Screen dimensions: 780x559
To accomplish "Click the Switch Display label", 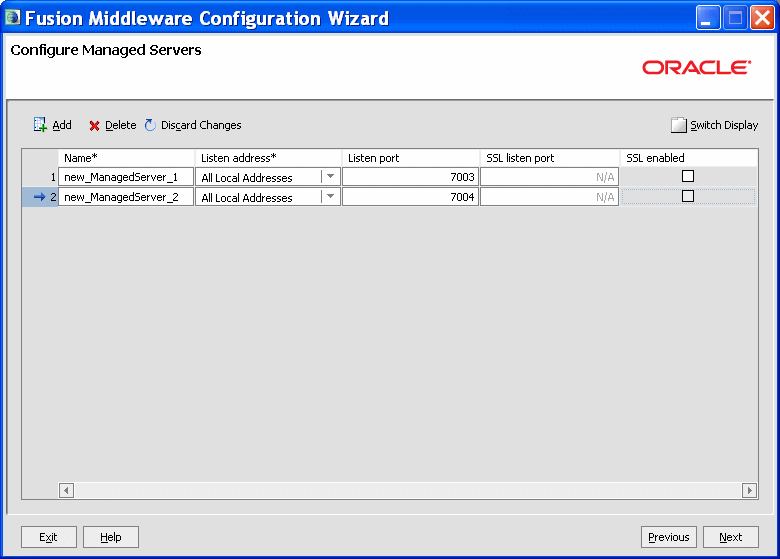I will [724, 125].
